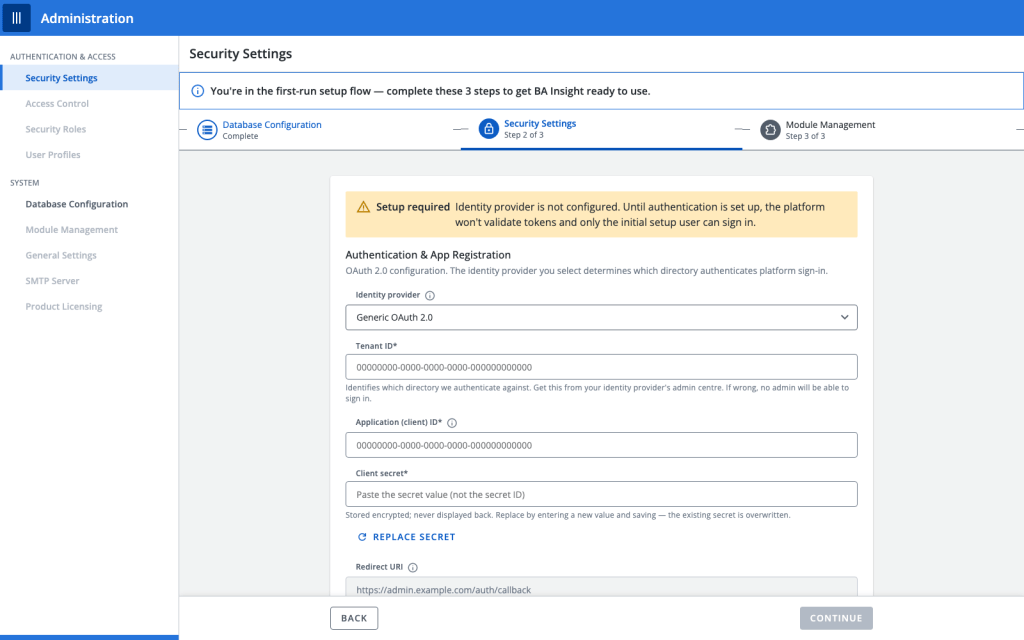1024x640 pixels.
Task: Show the Redirect URI info icon
Action: click(413, 568)
